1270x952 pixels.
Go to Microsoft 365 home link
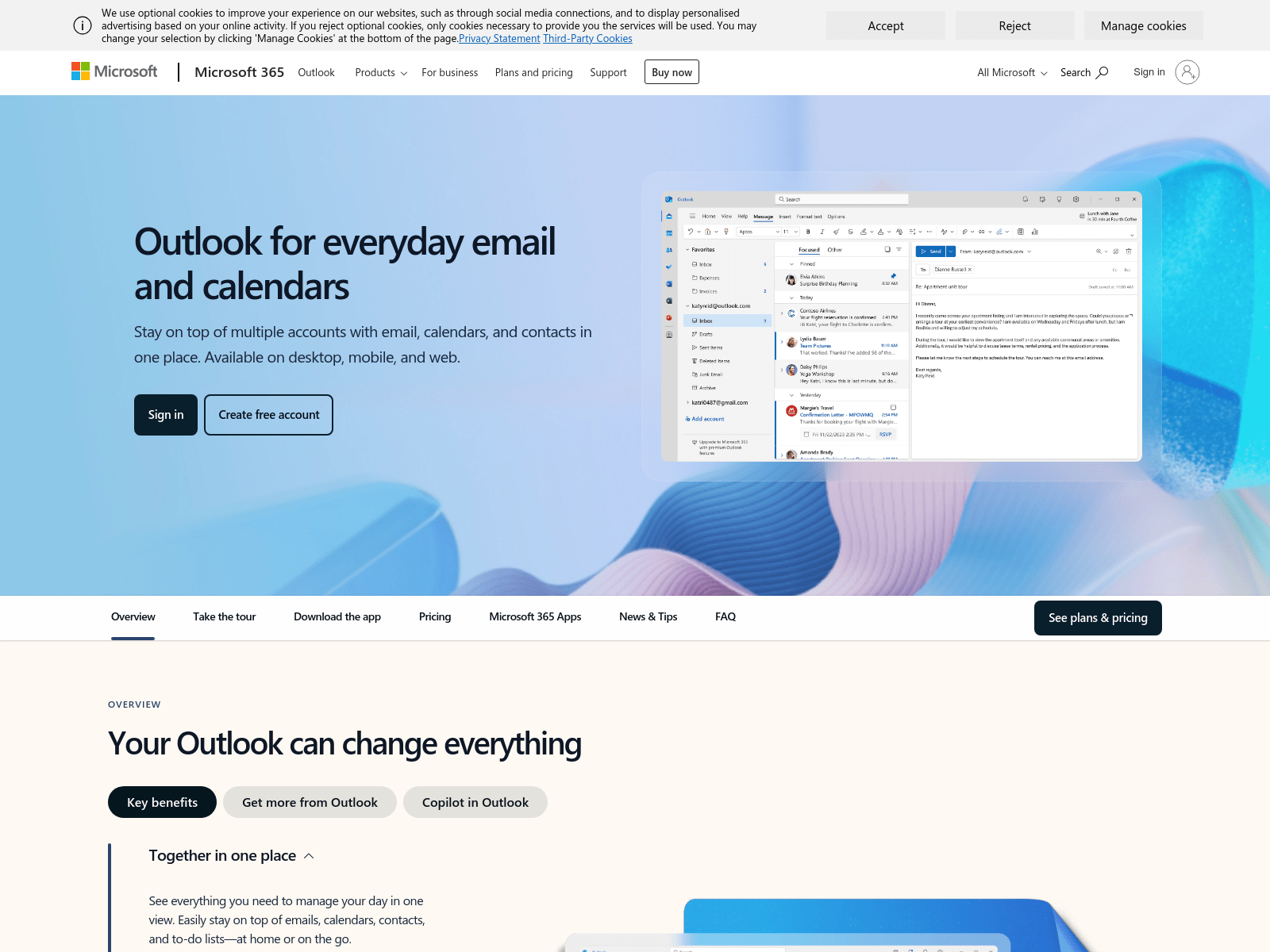239,72
